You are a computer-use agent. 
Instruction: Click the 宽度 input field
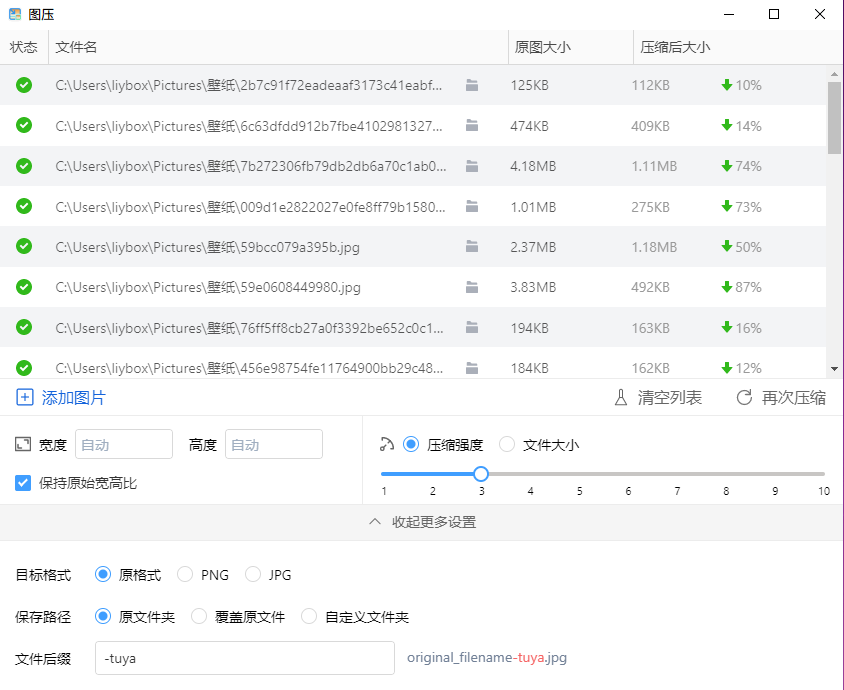pos(124,444)
